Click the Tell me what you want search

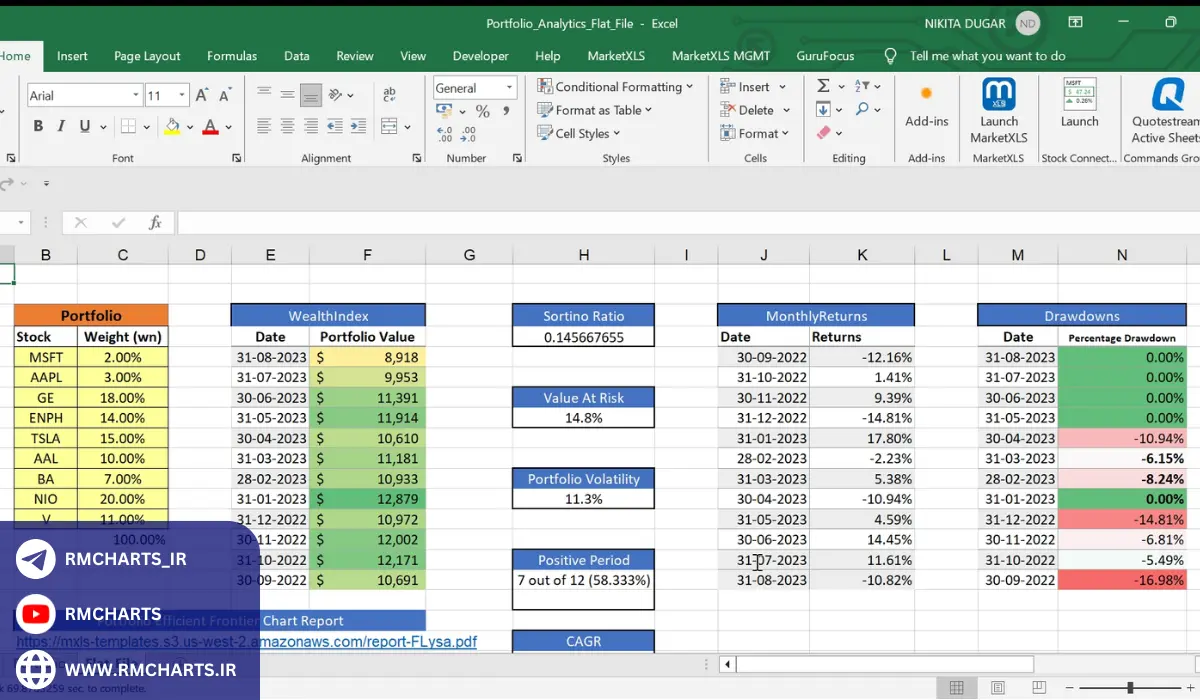[987, 56]
